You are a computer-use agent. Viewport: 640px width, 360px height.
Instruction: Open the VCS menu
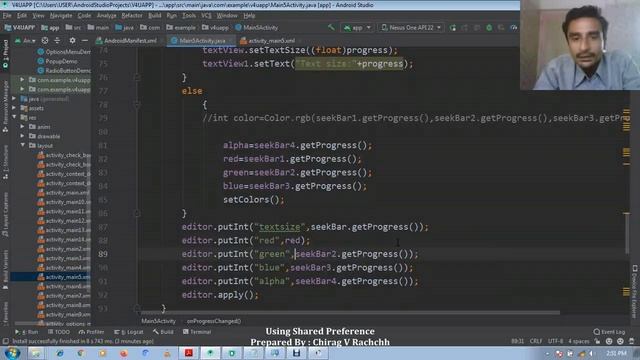pyautogui.click(x=206, y=16)
